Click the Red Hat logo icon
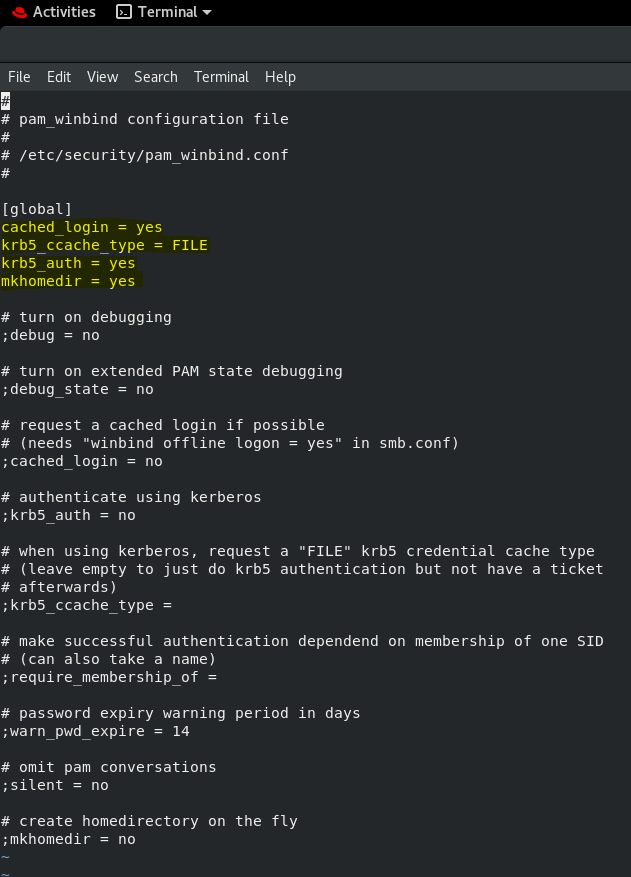Image resolution: width=631 pixels, height=877 pixels. [15, 12]
